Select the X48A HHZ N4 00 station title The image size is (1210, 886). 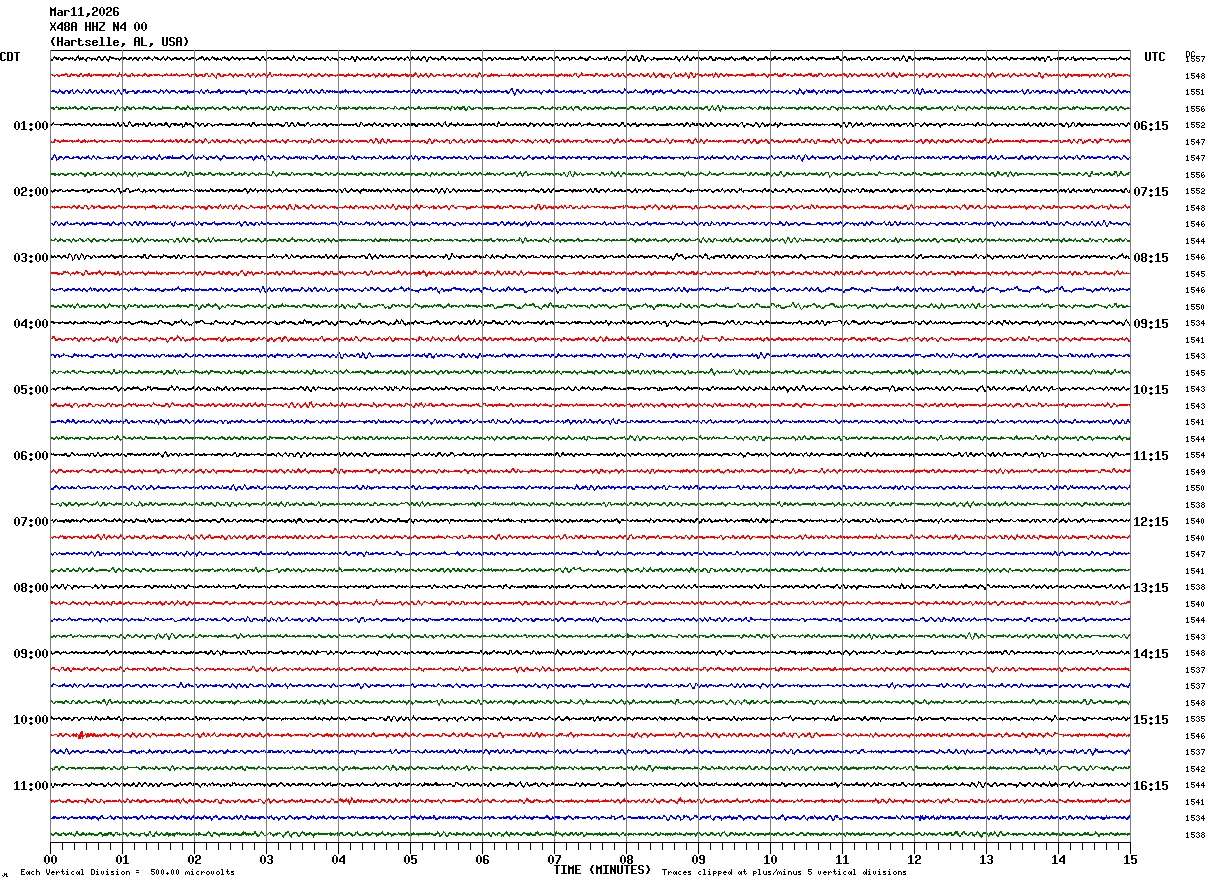pyautogui.click(x=98, y=27)
